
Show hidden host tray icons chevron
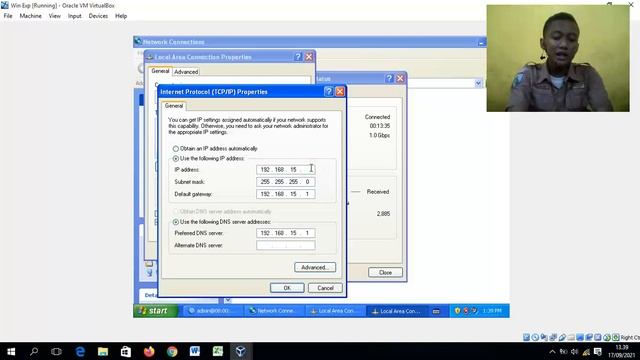tap(552, 351)
